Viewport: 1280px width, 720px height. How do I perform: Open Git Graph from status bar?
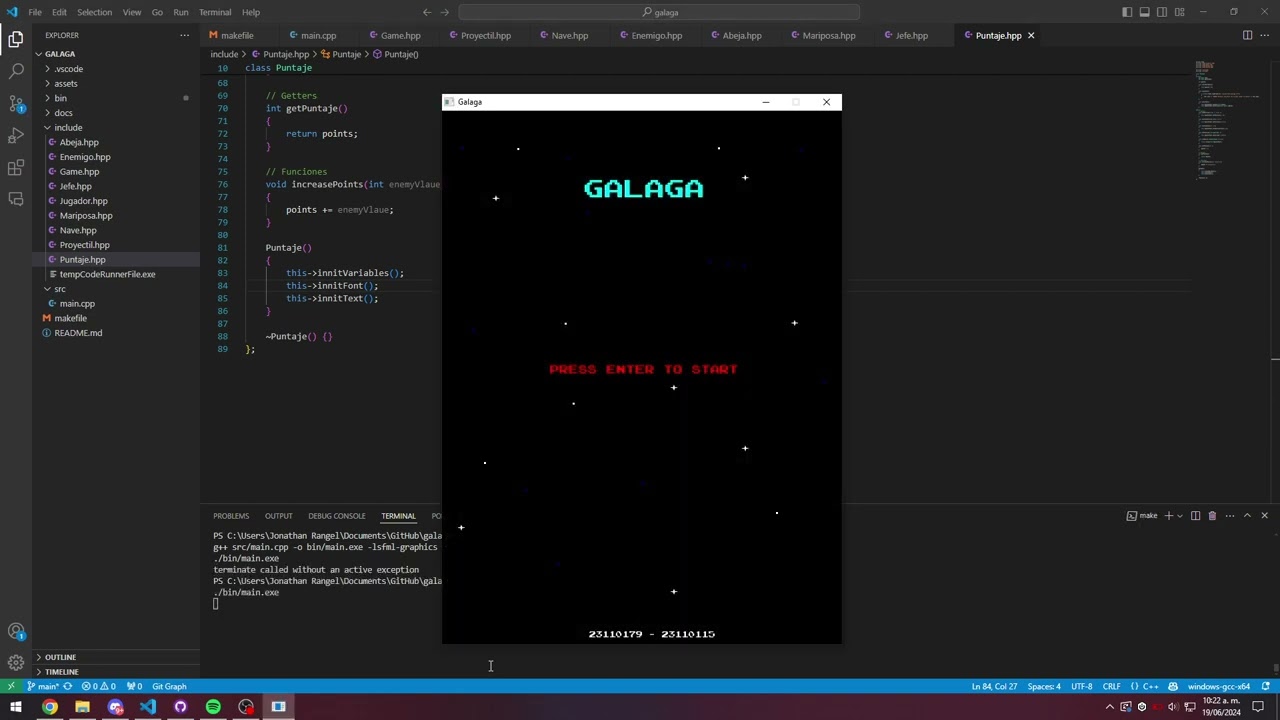click(169, 686)
